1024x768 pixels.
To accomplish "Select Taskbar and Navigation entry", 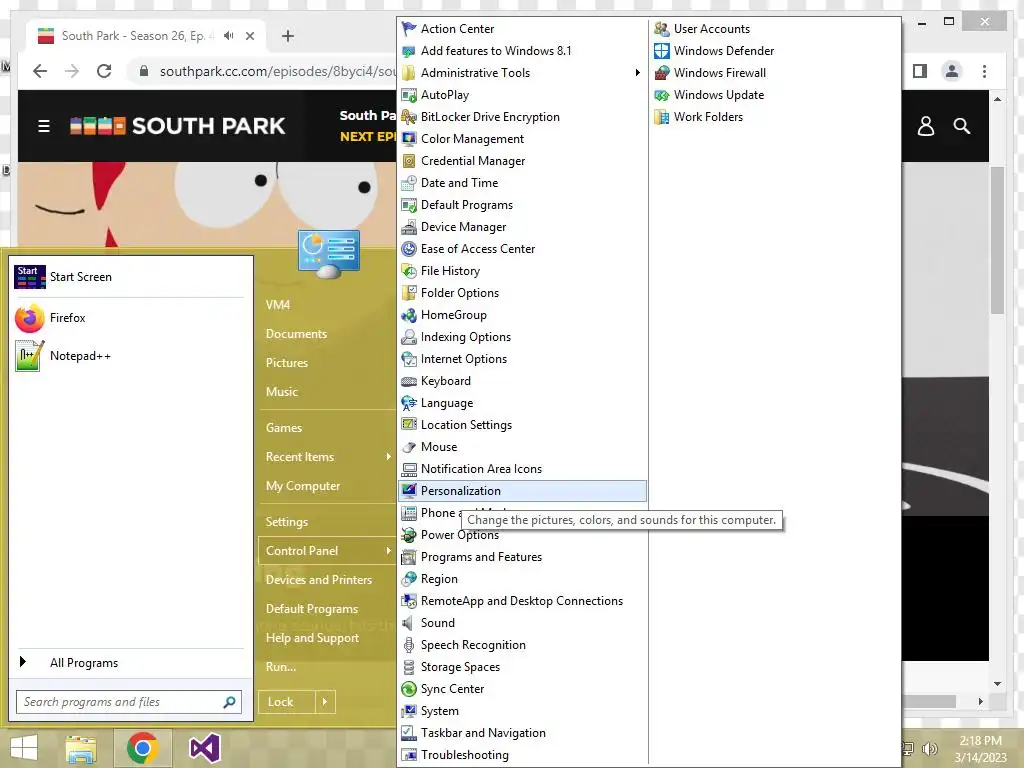I will coord(522,733).
